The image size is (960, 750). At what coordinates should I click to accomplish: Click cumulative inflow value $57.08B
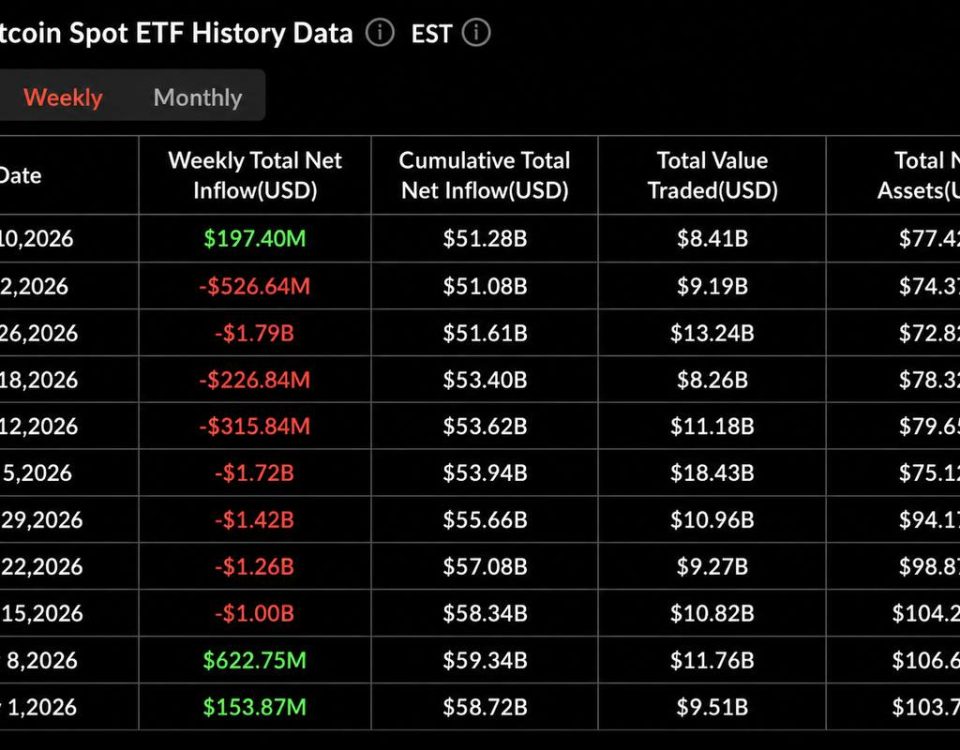[x=485, y=566]
